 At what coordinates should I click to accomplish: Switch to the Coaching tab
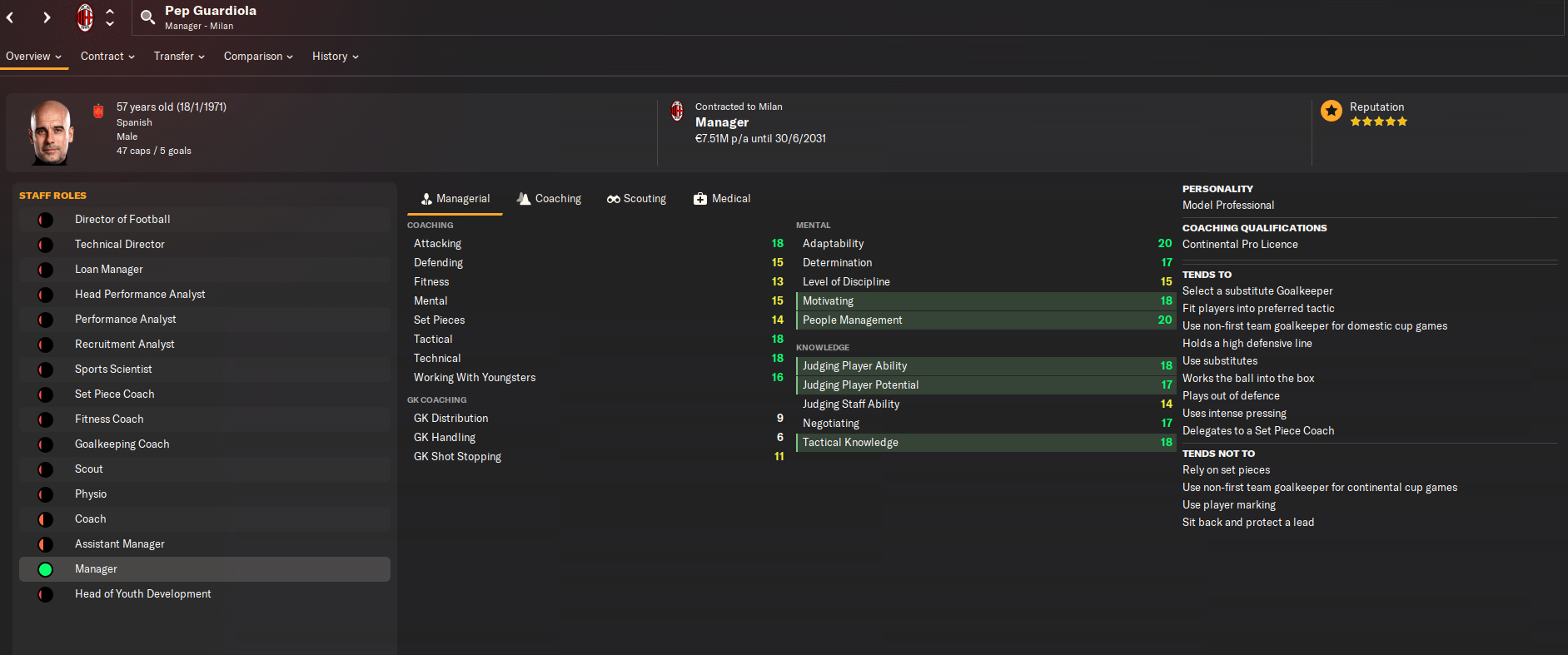tap(549, 199)
